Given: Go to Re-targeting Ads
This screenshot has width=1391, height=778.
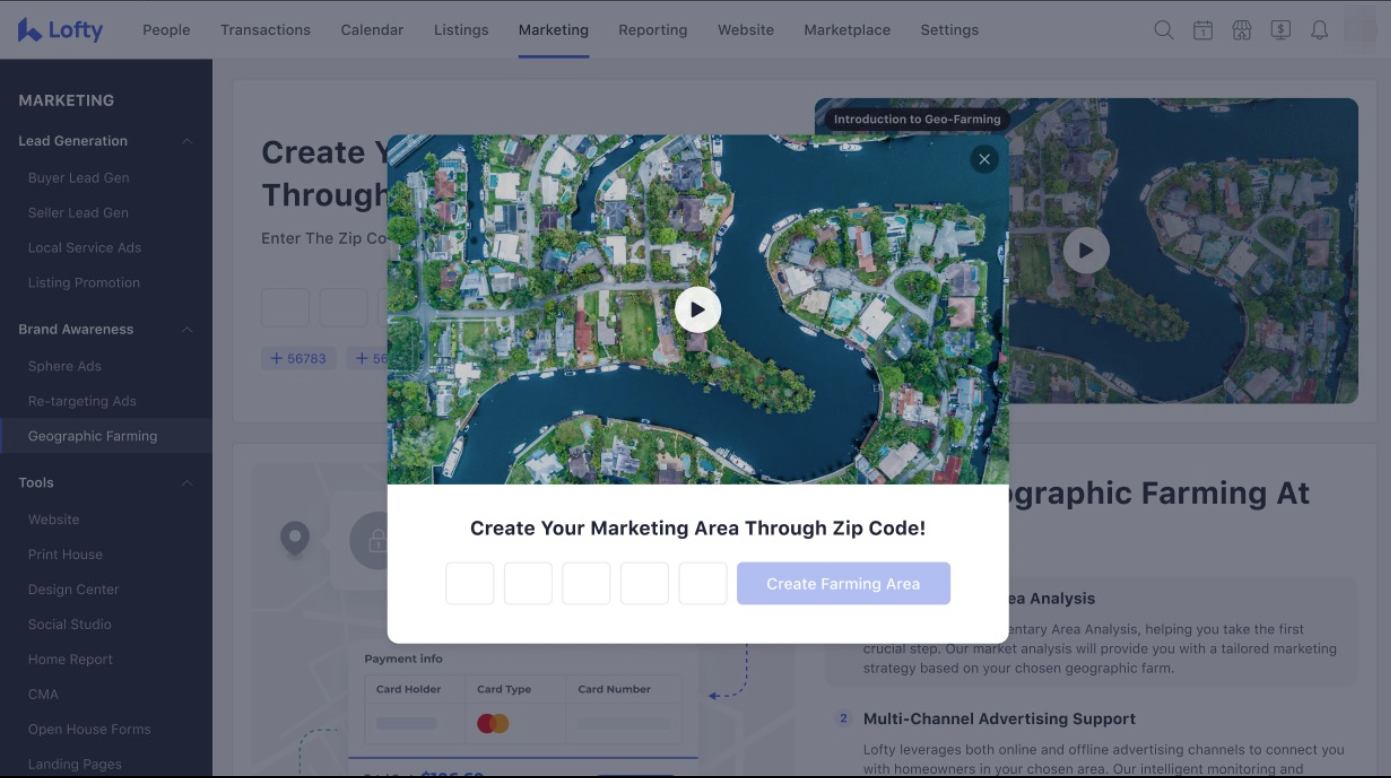Looking at the screenshot, I should (82, 401).
